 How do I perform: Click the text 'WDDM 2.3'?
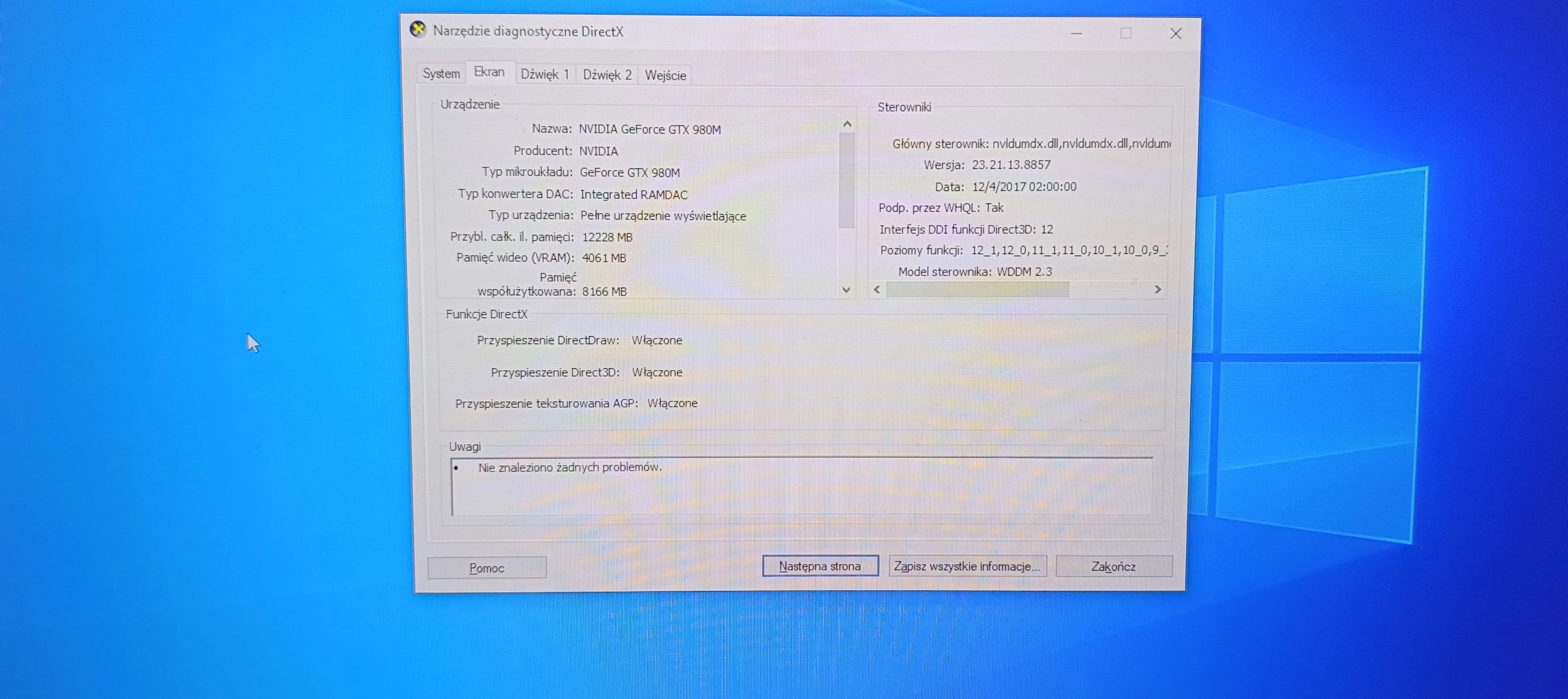tap(1024, 272)
